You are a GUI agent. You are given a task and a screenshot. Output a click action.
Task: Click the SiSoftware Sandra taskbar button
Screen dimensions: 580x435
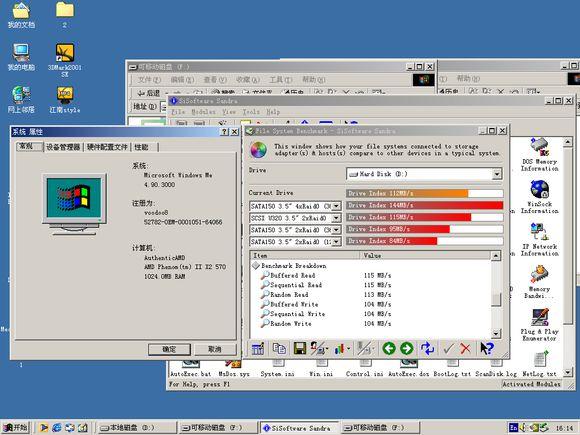[299, 428]
